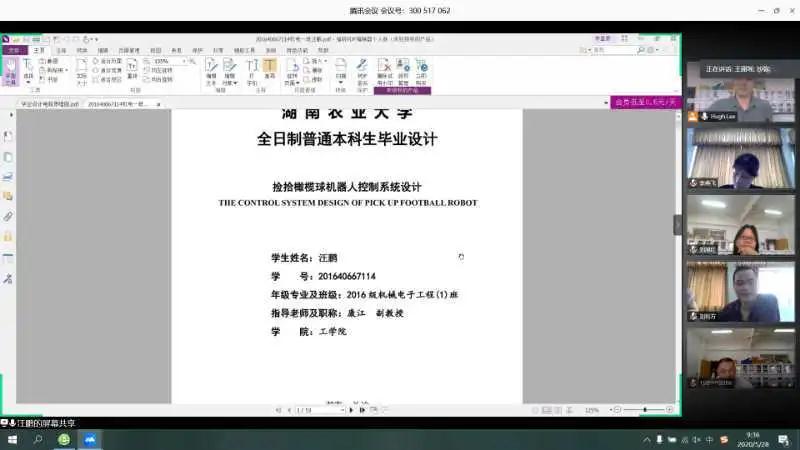The image size is (800, 450).
Task: Open the Page thumbnails panel icon
Action: 8,157
